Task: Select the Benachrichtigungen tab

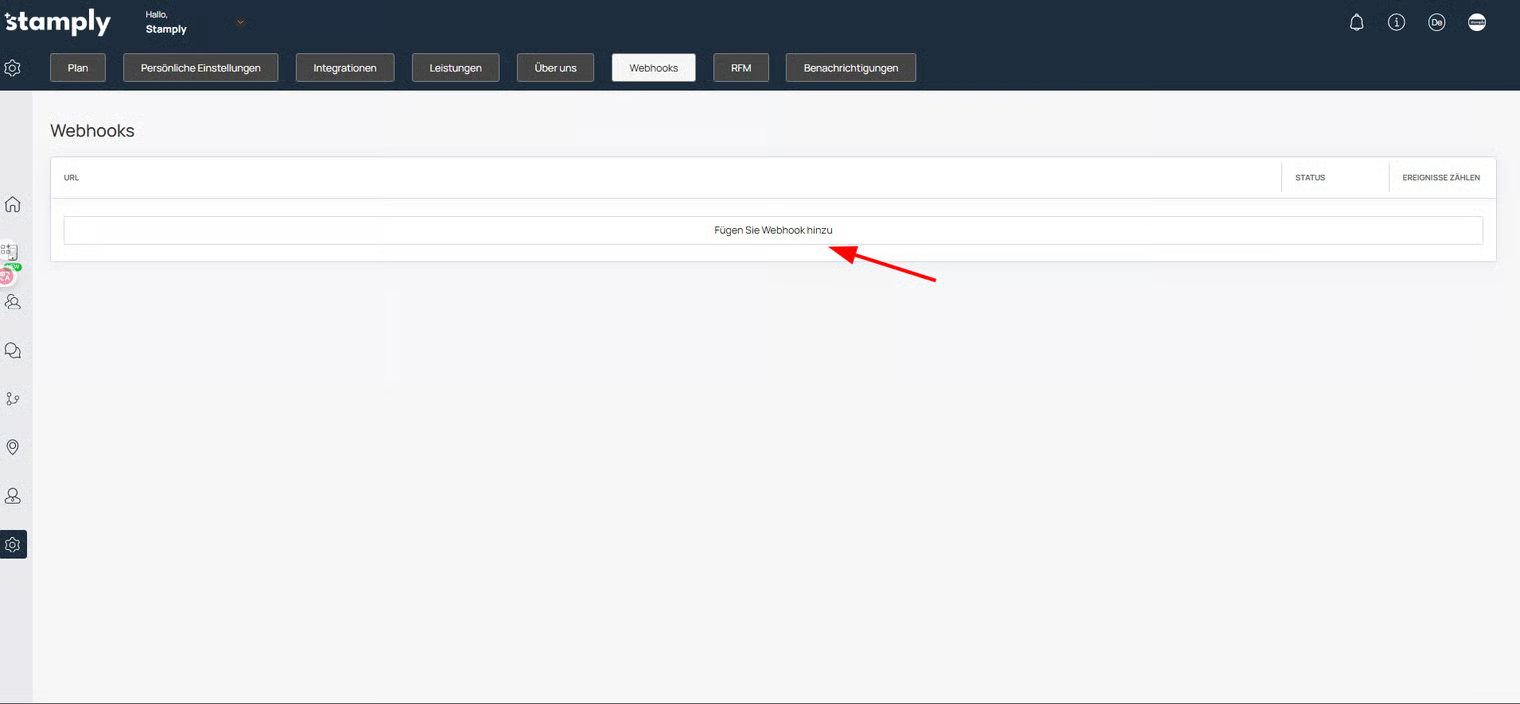Action: [851, 68]
